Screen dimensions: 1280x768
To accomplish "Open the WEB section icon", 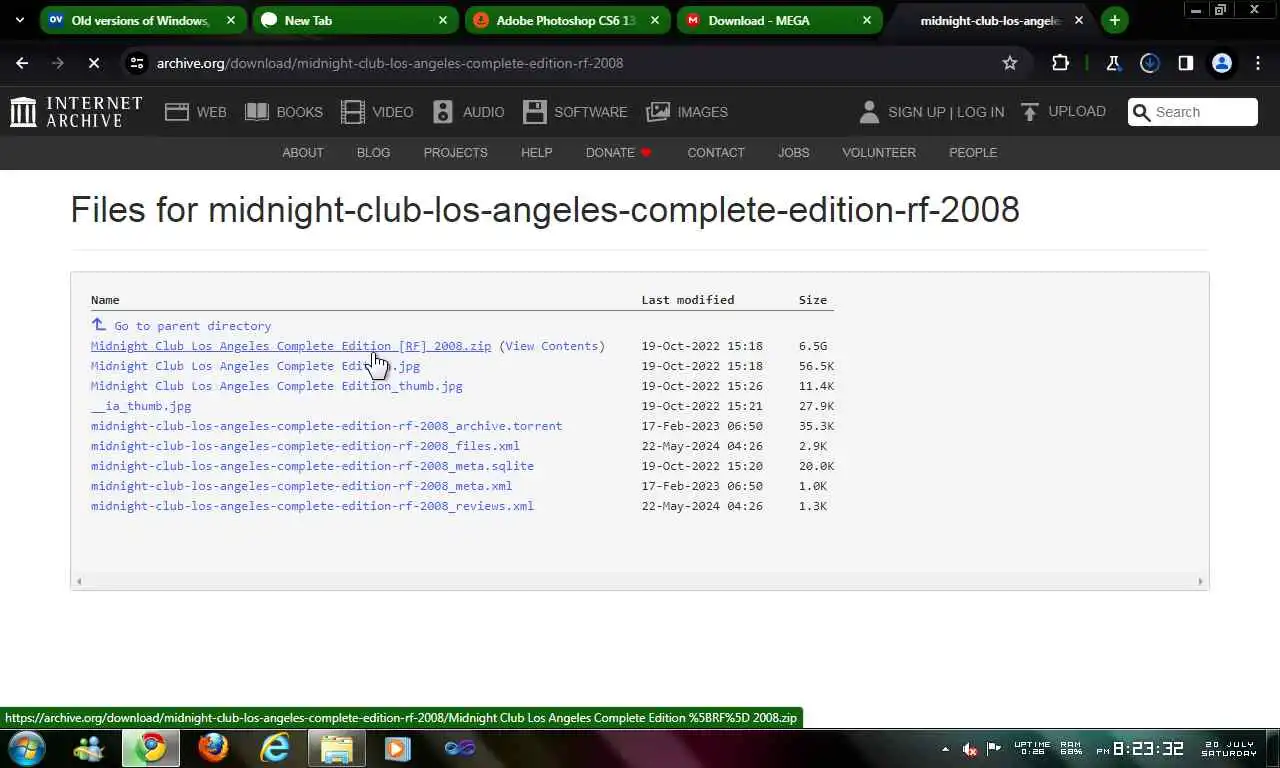I will 196,112.
